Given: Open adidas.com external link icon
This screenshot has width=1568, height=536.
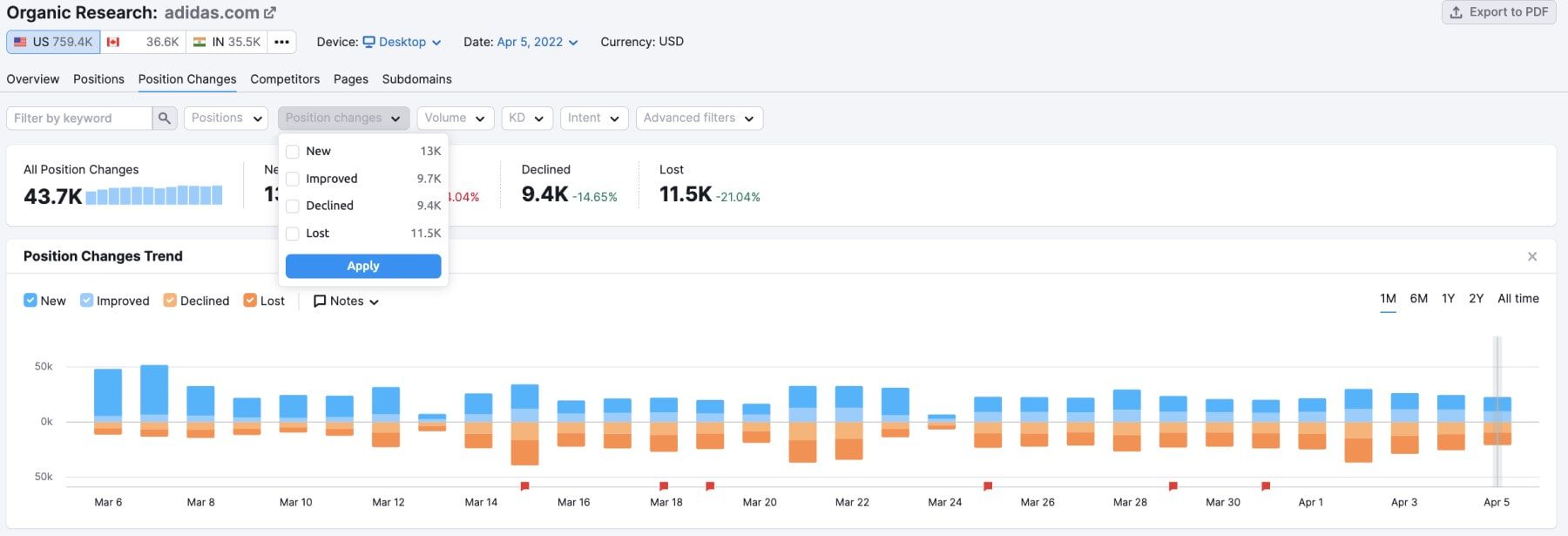Looking at the screenshot, I should tap(270, 13).
